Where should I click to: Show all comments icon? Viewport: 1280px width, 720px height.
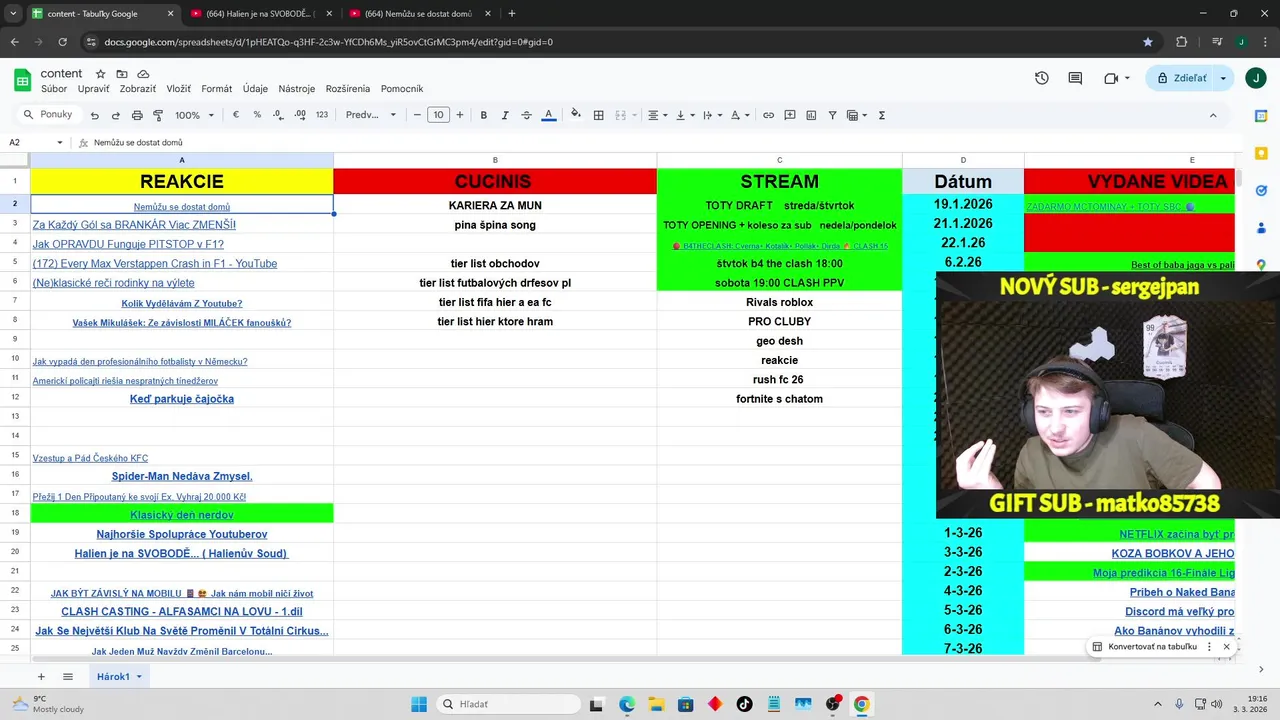[1075, 78]
